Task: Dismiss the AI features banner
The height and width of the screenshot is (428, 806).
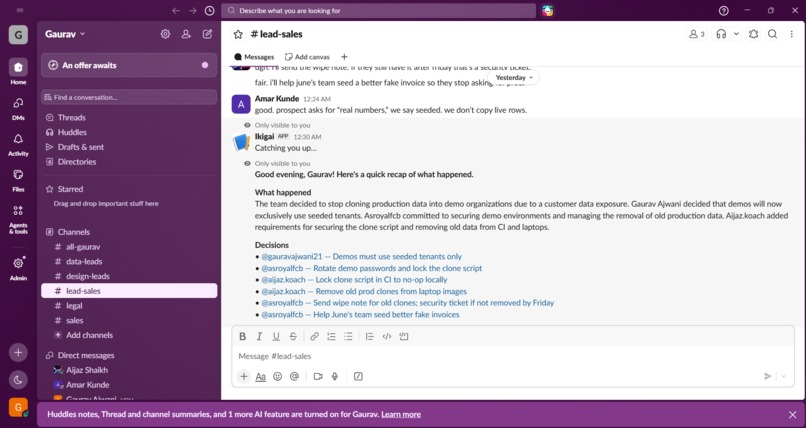Action: tap(793, 415)
